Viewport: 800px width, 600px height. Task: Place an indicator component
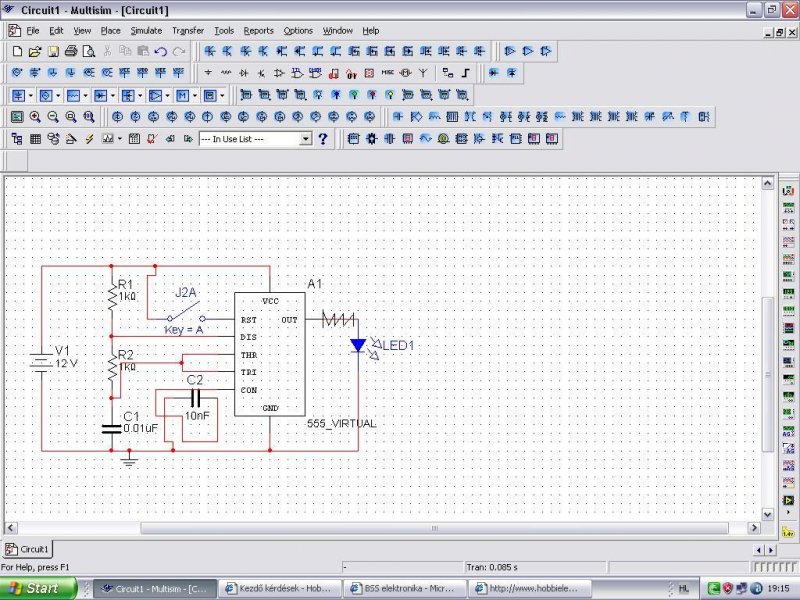tap(369, 73)
